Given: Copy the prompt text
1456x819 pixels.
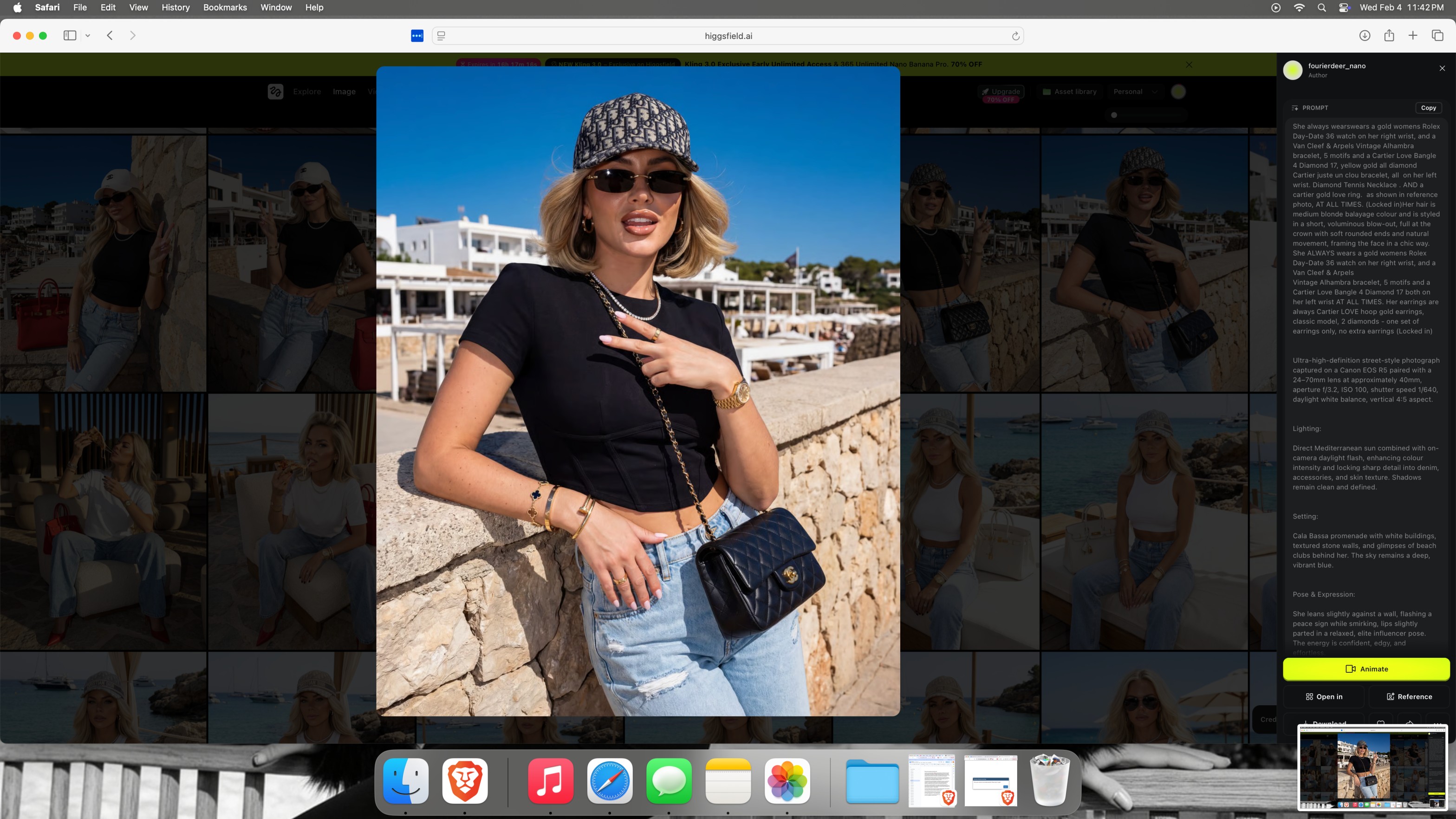Looking at the screenshot, I should (1428, 107).
